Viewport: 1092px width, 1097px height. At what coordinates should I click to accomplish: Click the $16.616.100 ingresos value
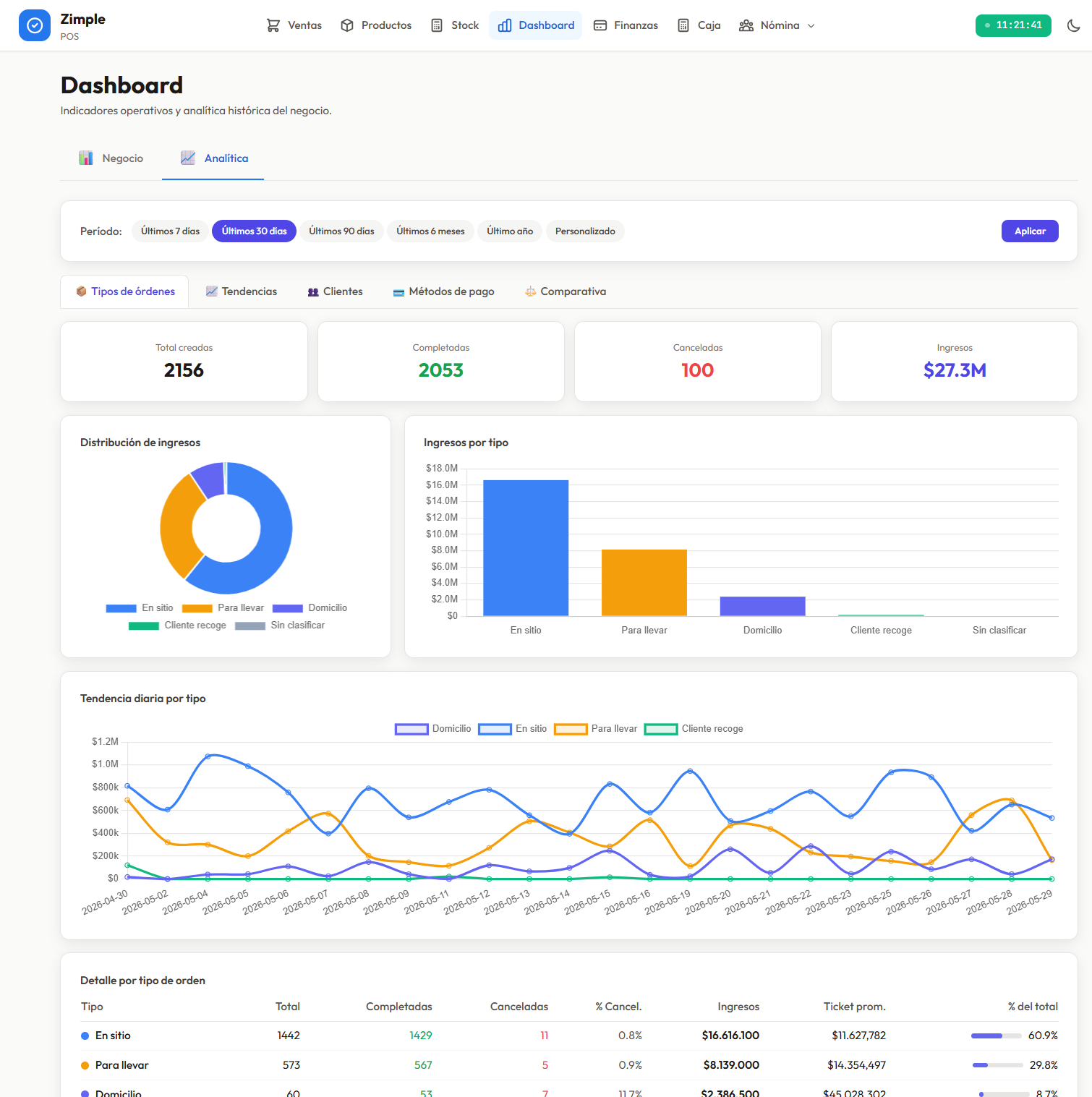tap(730, 1036)
